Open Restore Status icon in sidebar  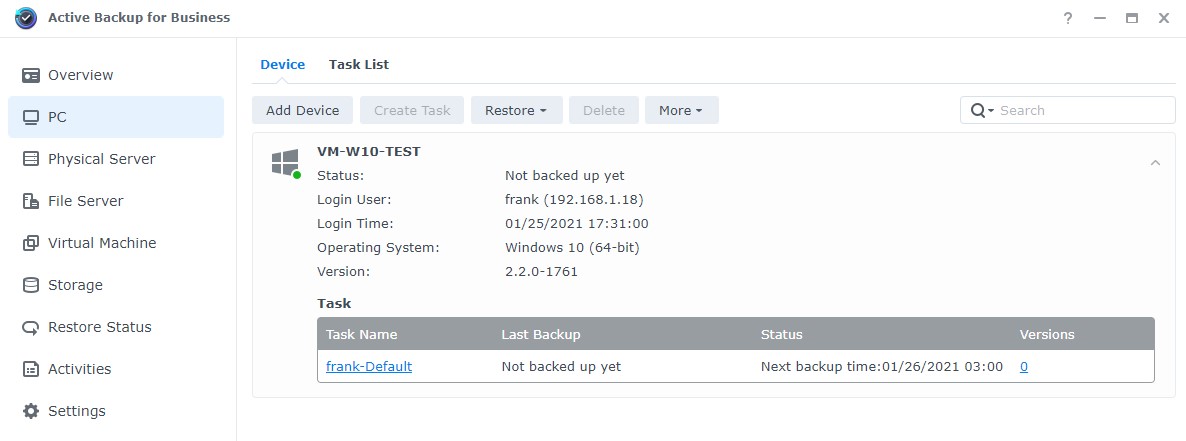pyautogui.click(x=31, y=328)
